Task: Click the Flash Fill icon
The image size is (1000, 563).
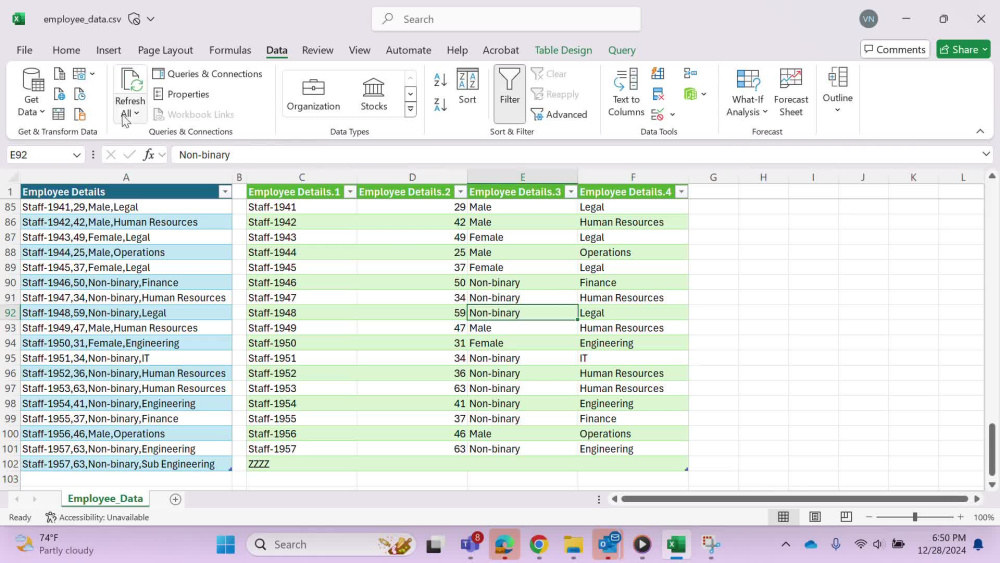Action: (658, 74)
